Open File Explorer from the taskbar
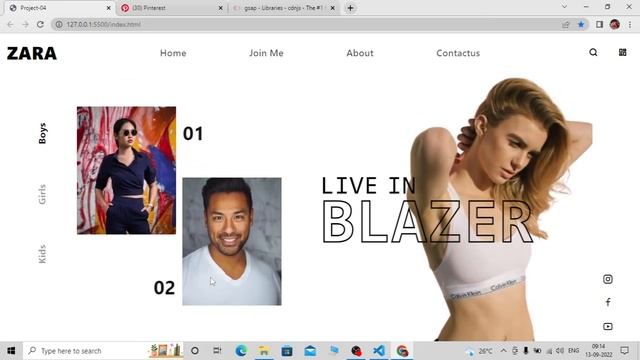Image resolution: width=640 pixels, height=360 pixels. 264,351
